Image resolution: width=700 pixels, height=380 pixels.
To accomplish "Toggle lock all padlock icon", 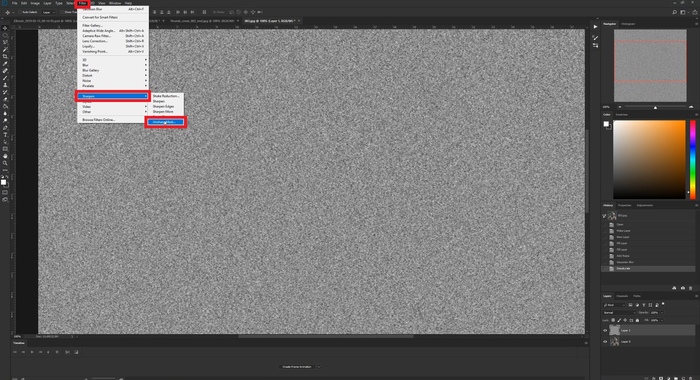I will point(638,320).
